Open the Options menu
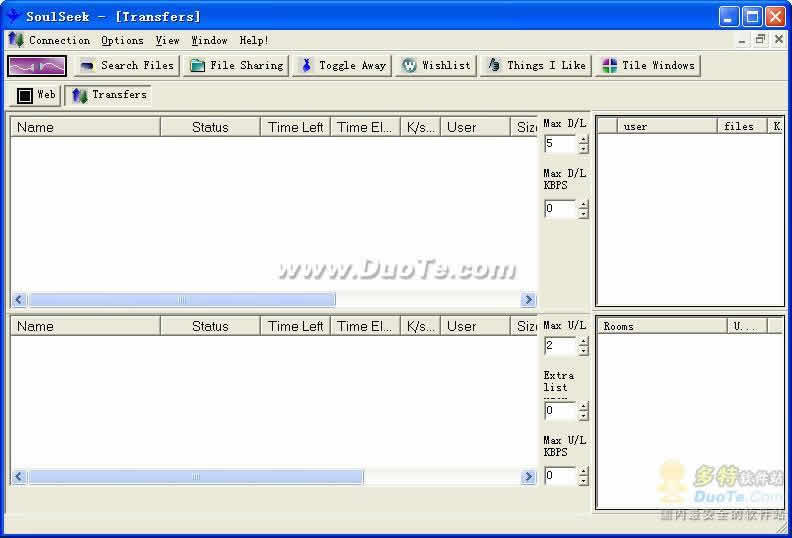The height and width of the screenshot is (538, 792). tap(122, 40)
